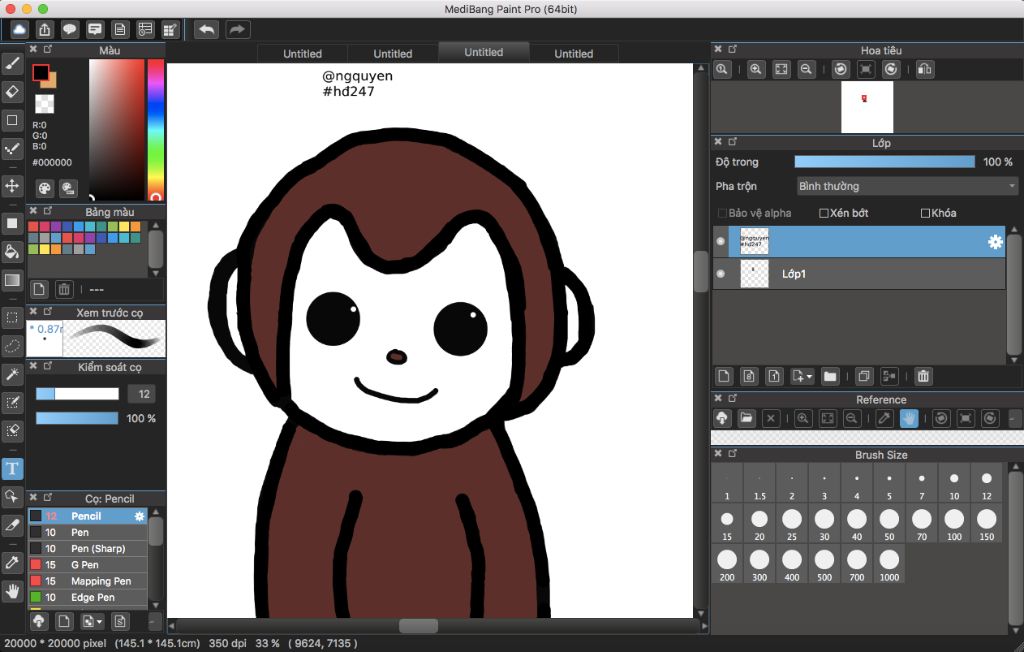Select the Hand pan tool

tap(13, 591)
